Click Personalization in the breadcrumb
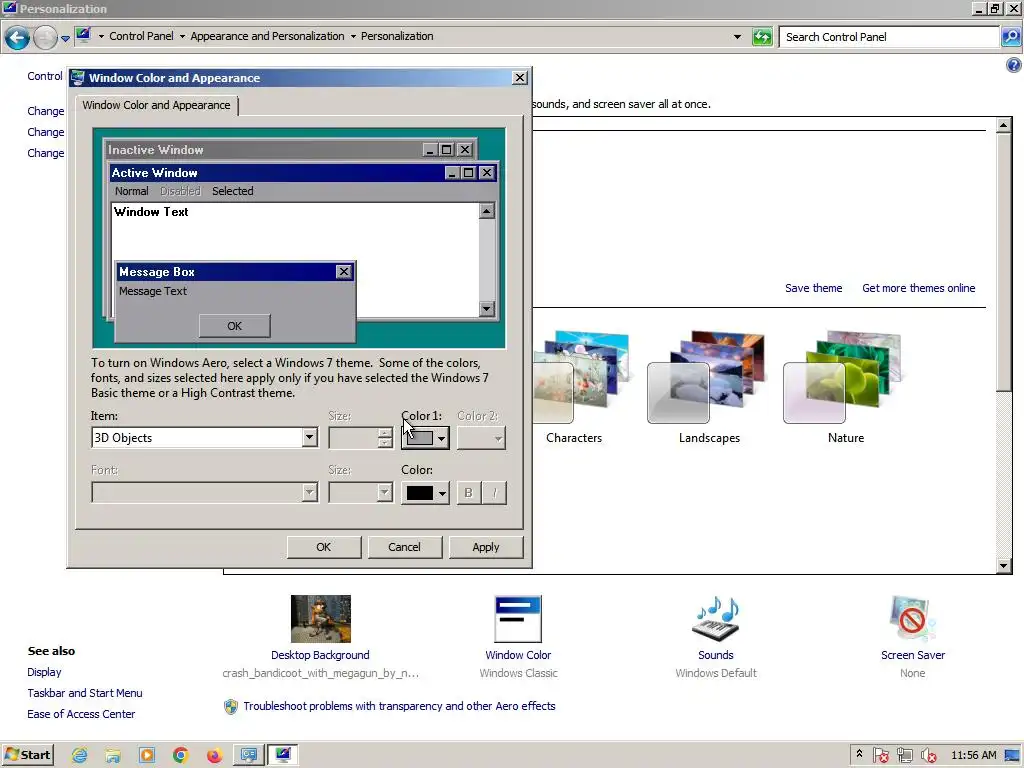This screenshot has height=768, width=1024. point(397,37)
